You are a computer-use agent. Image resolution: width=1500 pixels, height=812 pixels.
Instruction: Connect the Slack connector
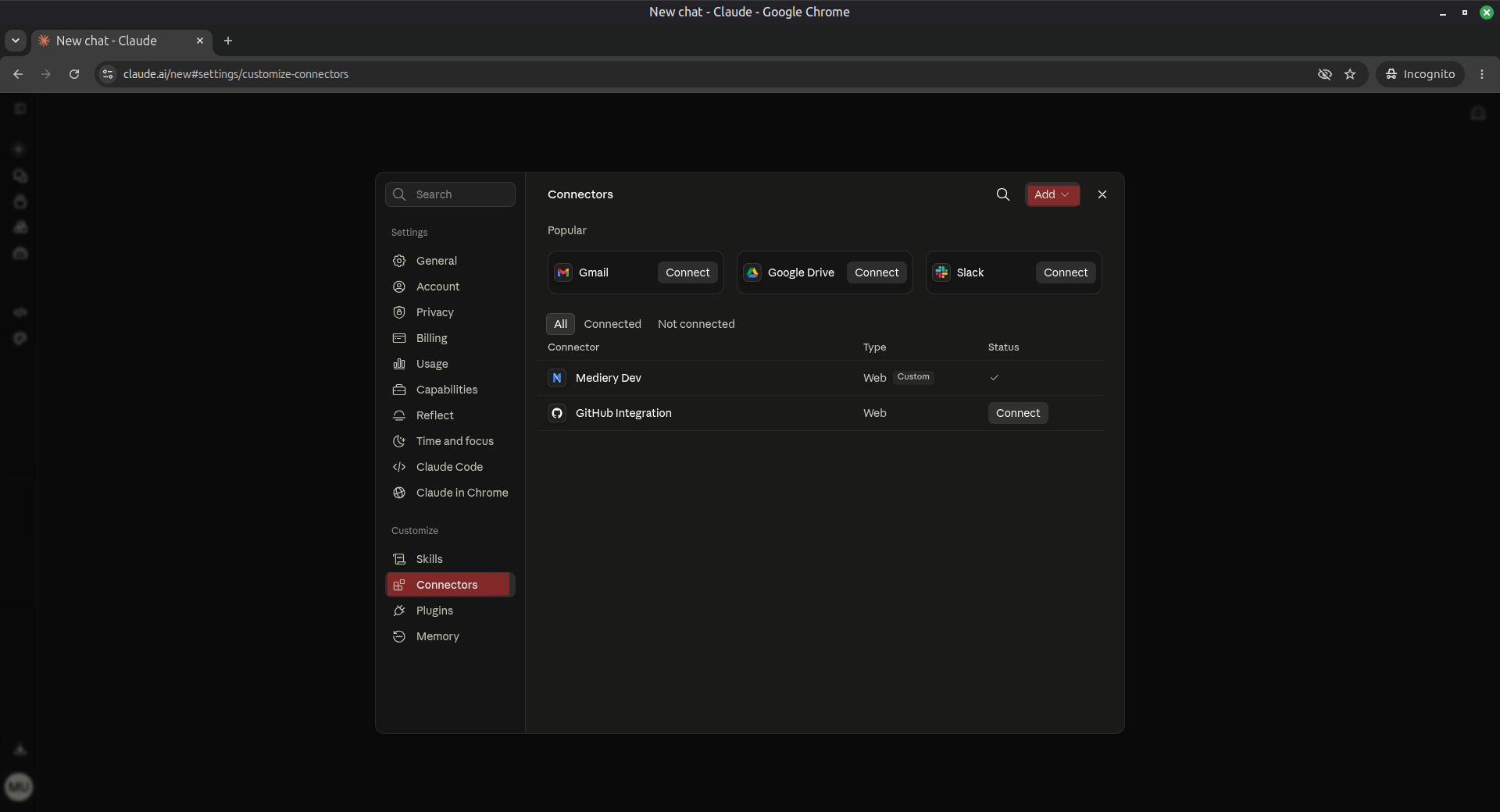pyautogui.click(x=1066, y=272)
